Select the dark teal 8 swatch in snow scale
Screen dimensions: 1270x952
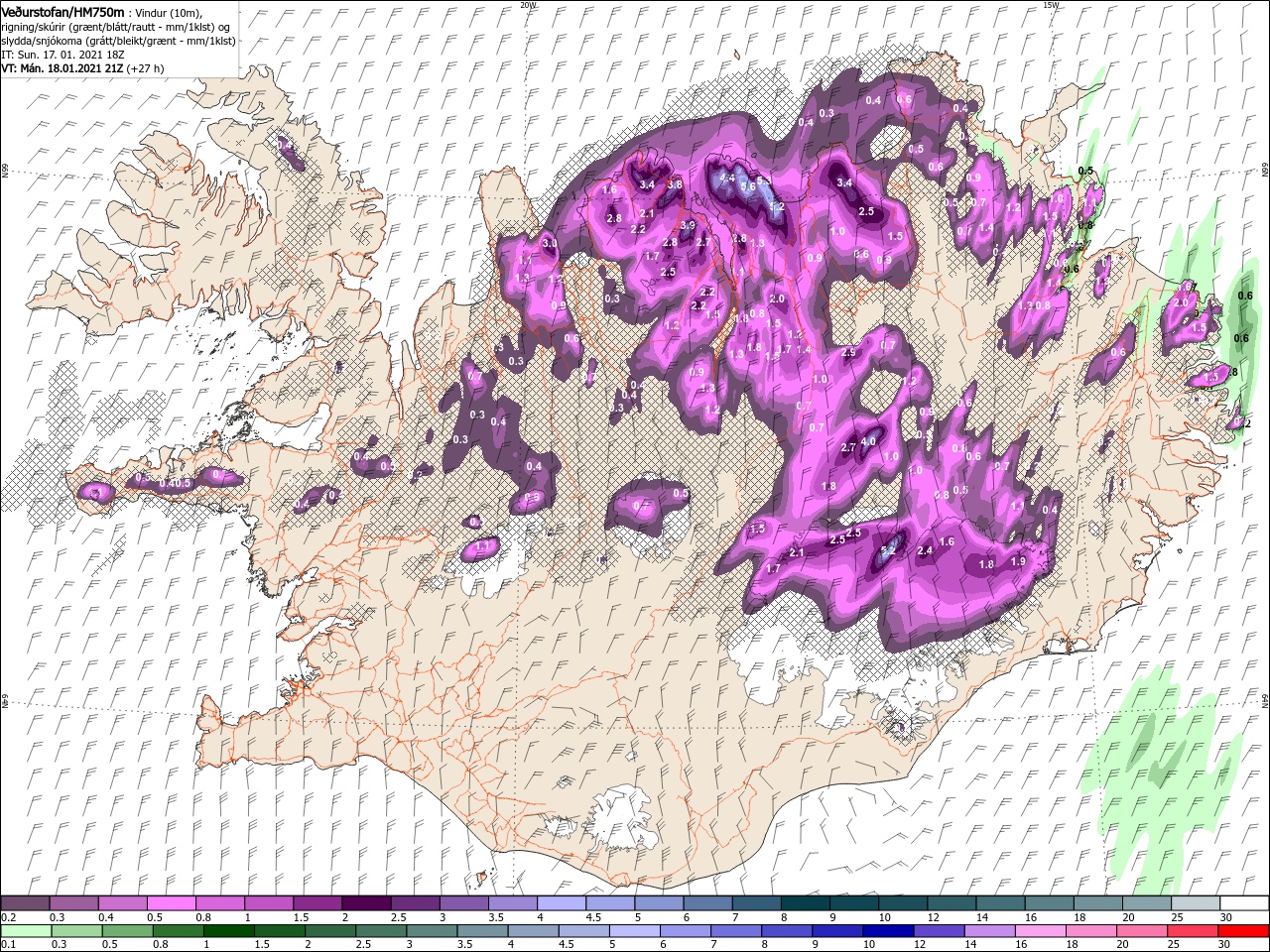pyautogui.click(x=806, y=903)
